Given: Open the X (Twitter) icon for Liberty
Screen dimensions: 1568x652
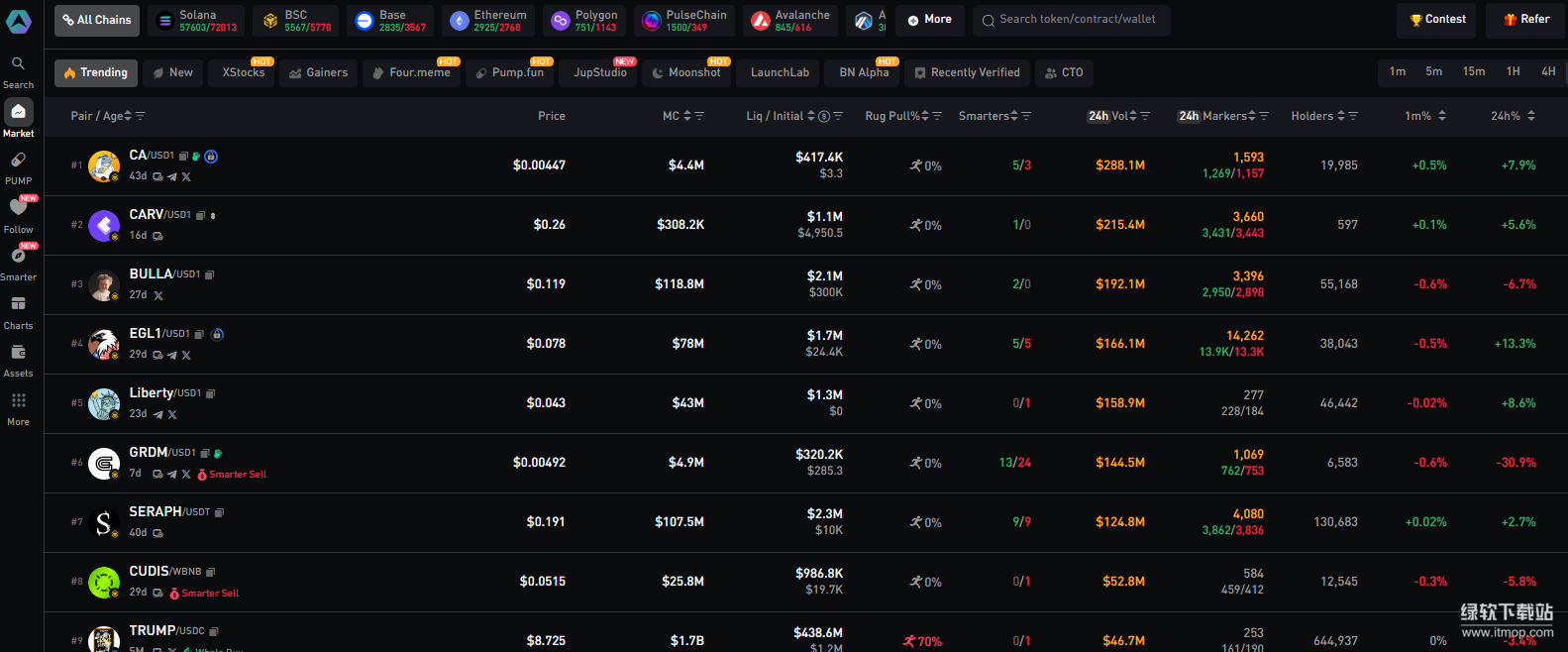Looking at the screenshot, I should 172,415.
